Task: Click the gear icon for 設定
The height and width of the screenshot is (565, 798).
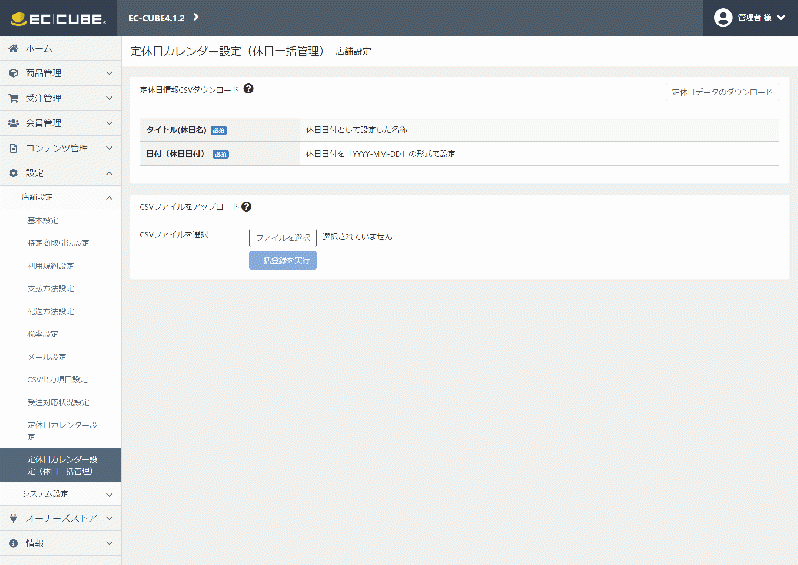Action: click(14, 173)
